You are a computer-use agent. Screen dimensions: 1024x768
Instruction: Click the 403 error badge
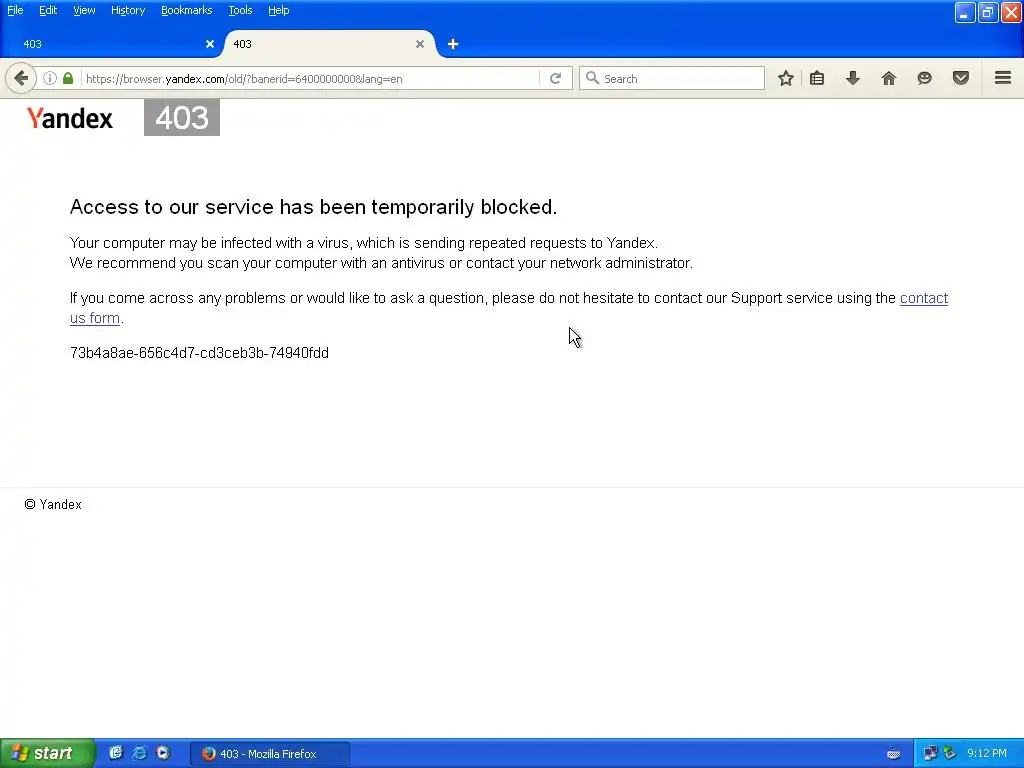182,118
